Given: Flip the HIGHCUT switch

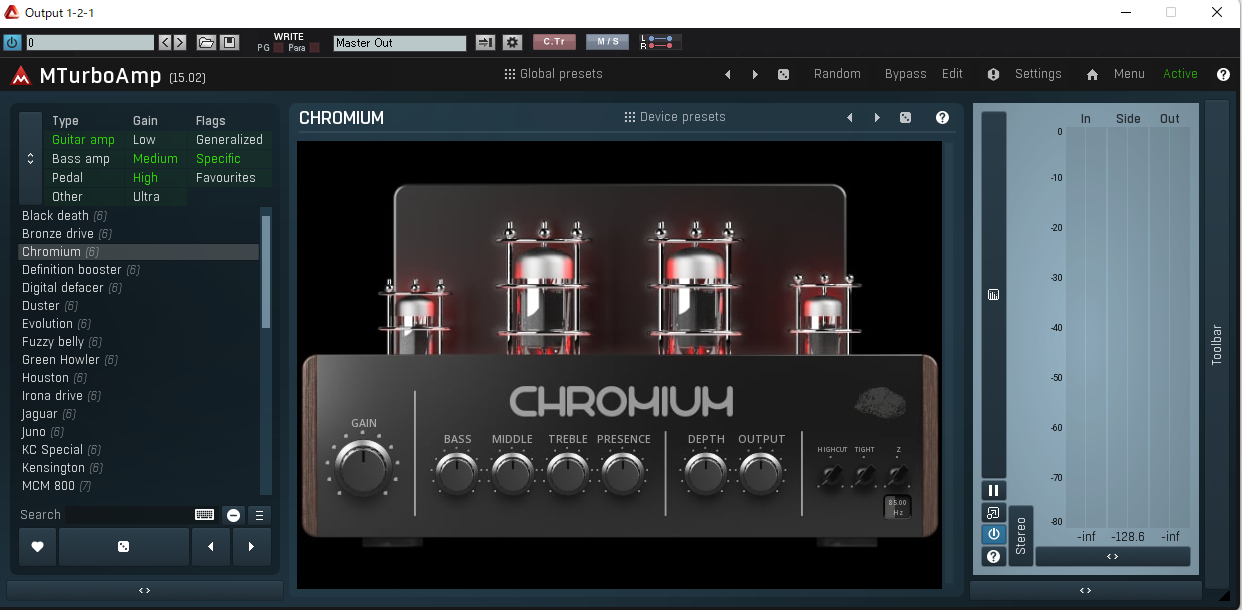Looking at the screenshot, I should click(x=830, y=475).
